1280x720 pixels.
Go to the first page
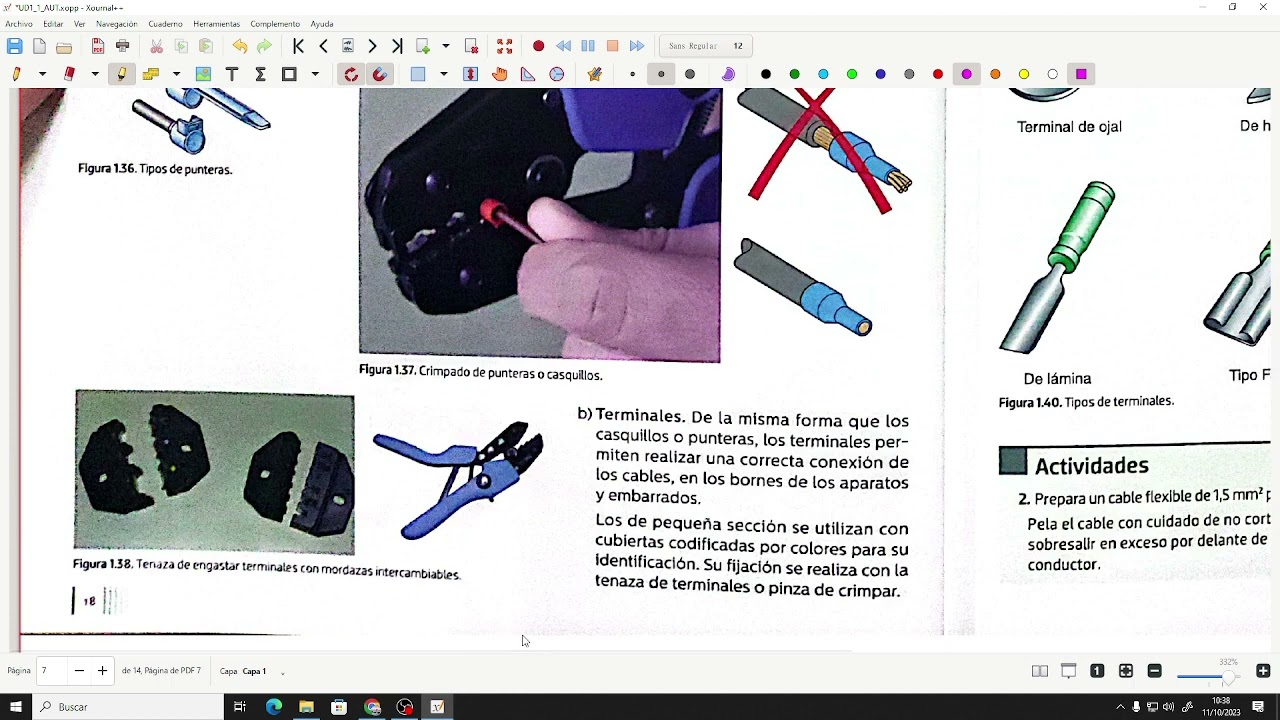tap(298, 46)
